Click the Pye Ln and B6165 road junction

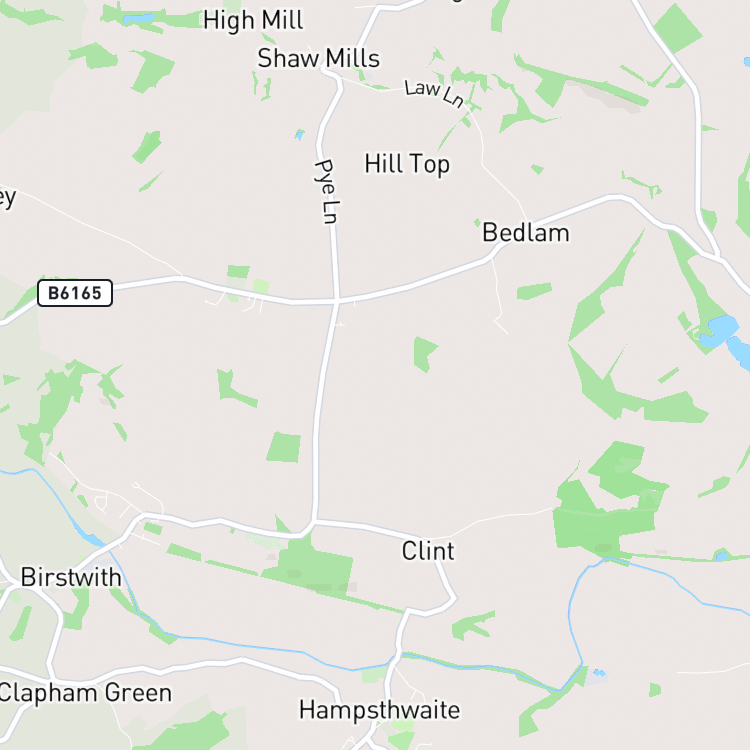(337, 301)
